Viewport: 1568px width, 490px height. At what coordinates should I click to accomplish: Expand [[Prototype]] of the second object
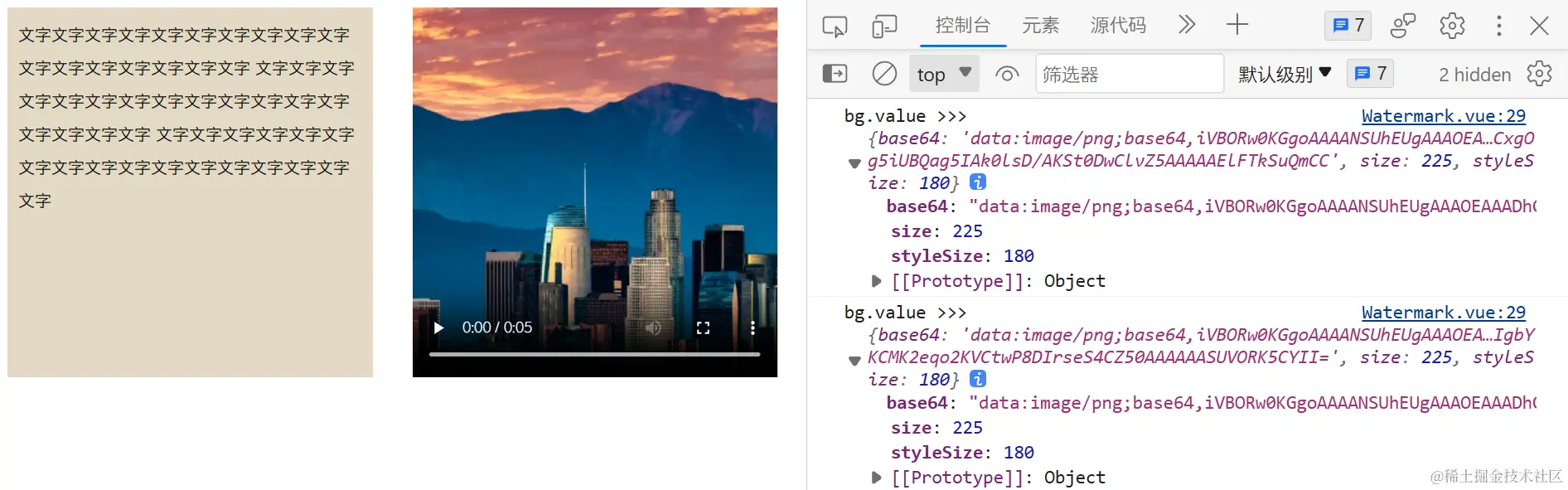[876, 478]
